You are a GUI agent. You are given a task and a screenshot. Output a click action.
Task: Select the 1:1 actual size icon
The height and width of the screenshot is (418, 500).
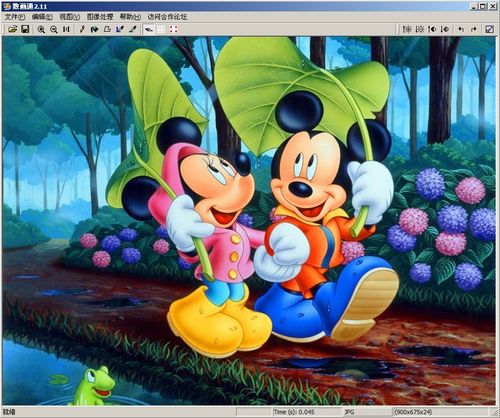[66, 29]
